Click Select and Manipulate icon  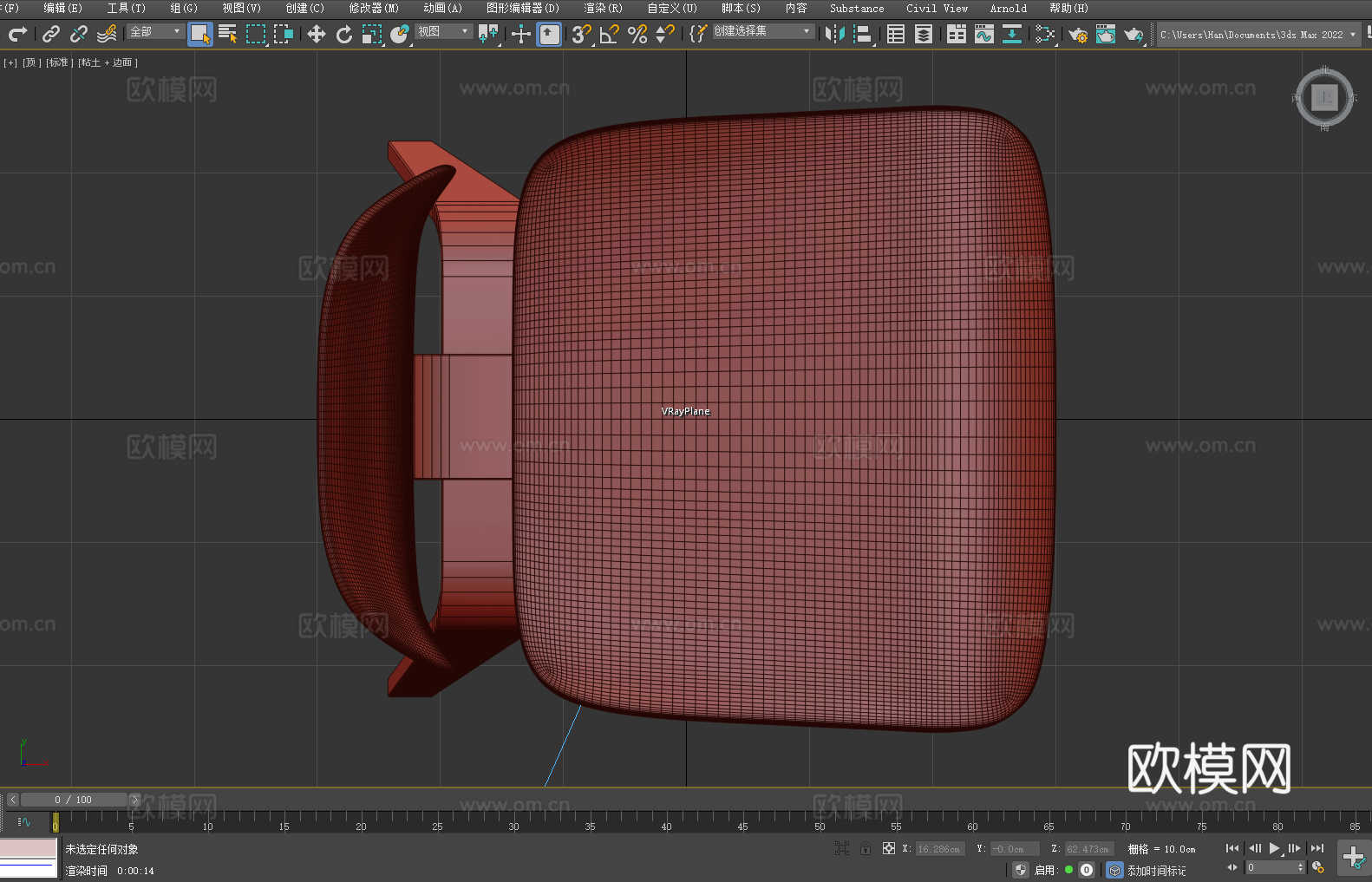tap(521, 34)
